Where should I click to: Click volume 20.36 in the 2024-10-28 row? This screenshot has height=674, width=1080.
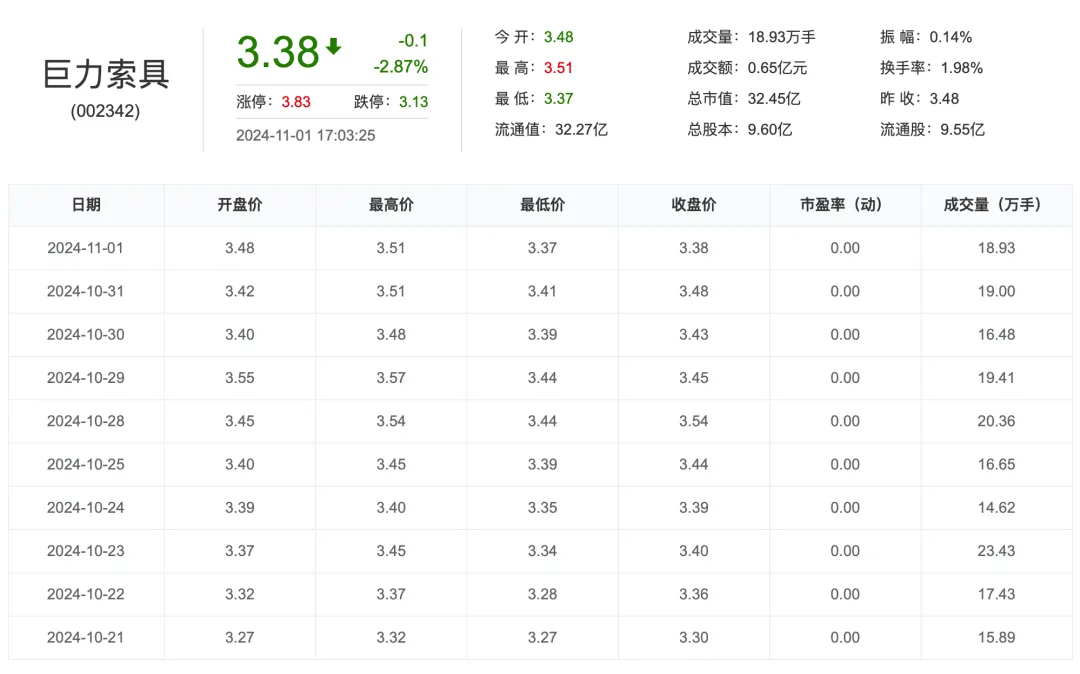point(997,421)
